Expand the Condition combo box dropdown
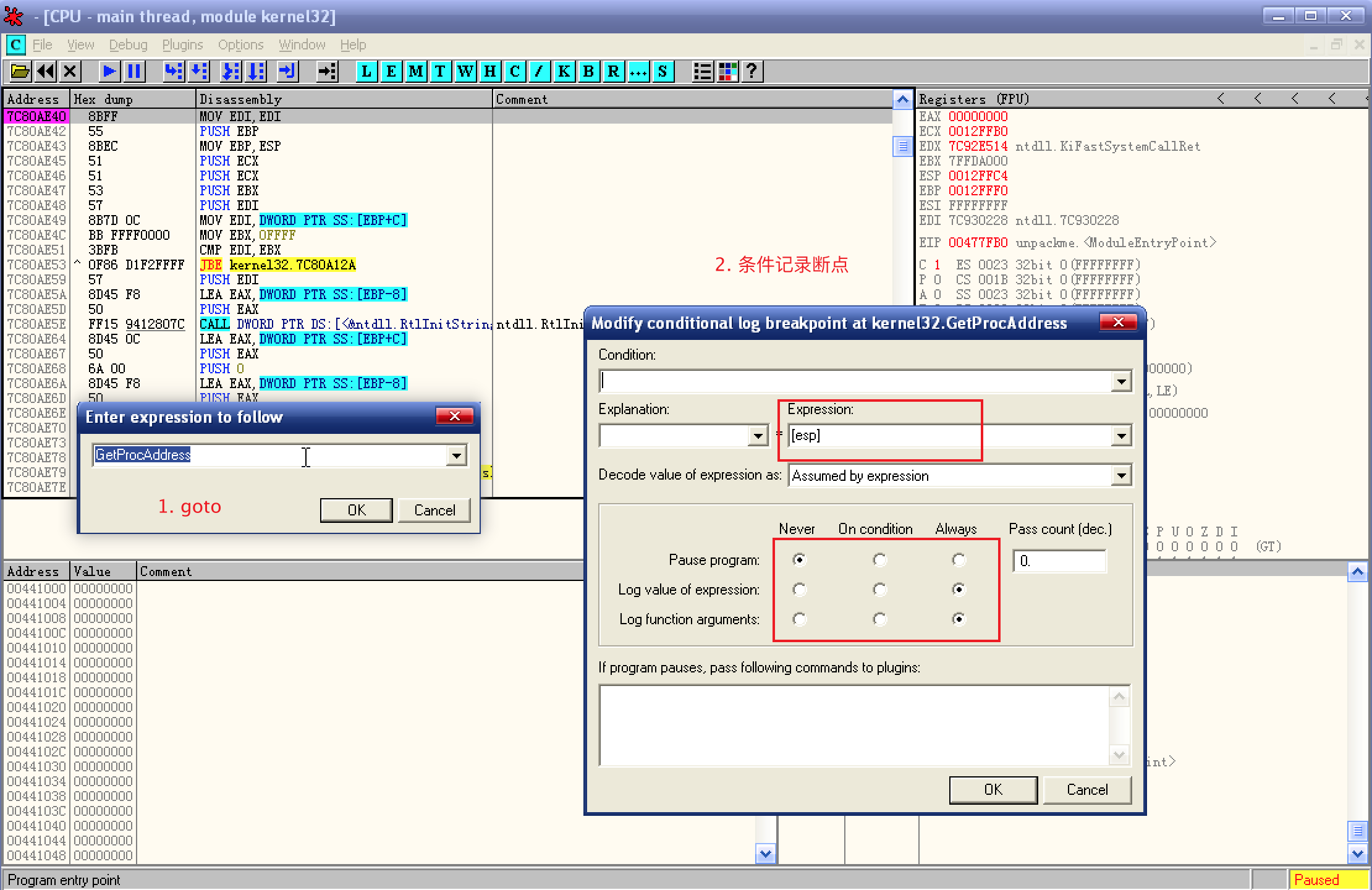Image resolution: width=1372 pixels, height=890 pixels. point(1121,381)
